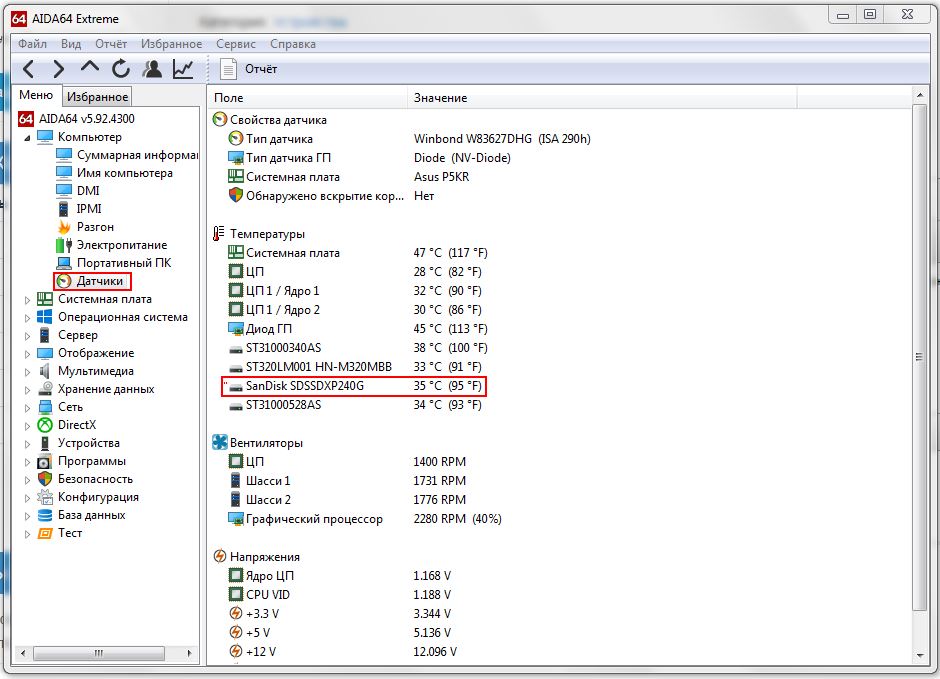
Task: Click the vertical scrollbar thumb in report pane
Action: point(919,357)
